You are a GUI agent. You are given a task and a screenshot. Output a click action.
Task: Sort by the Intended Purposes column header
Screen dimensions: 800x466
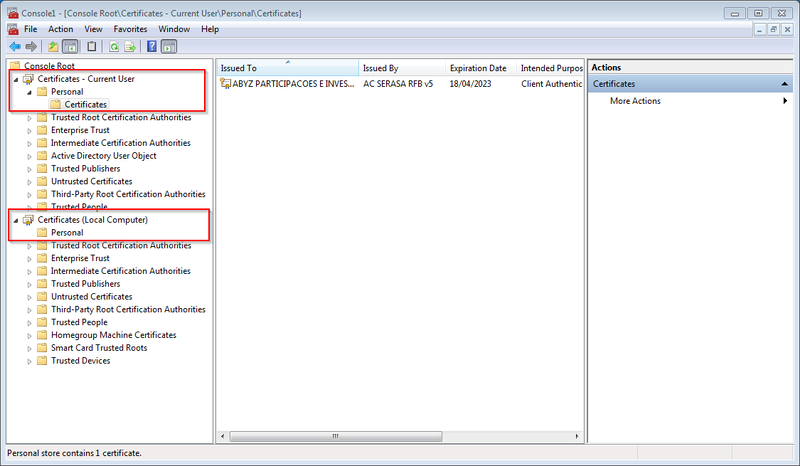551,68
